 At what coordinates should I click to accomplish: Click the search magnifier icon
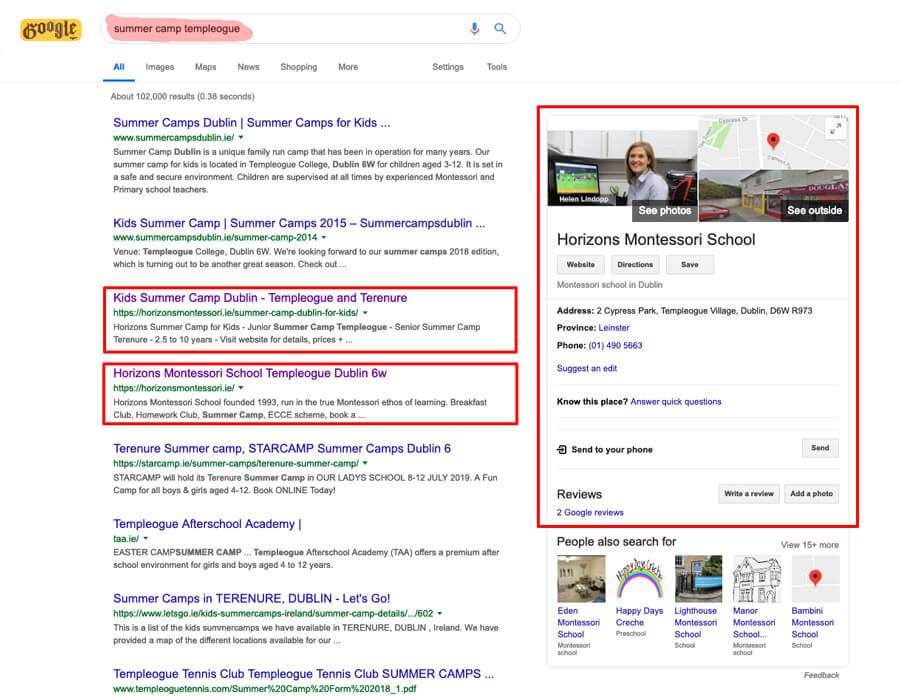(x=500, y=28)
